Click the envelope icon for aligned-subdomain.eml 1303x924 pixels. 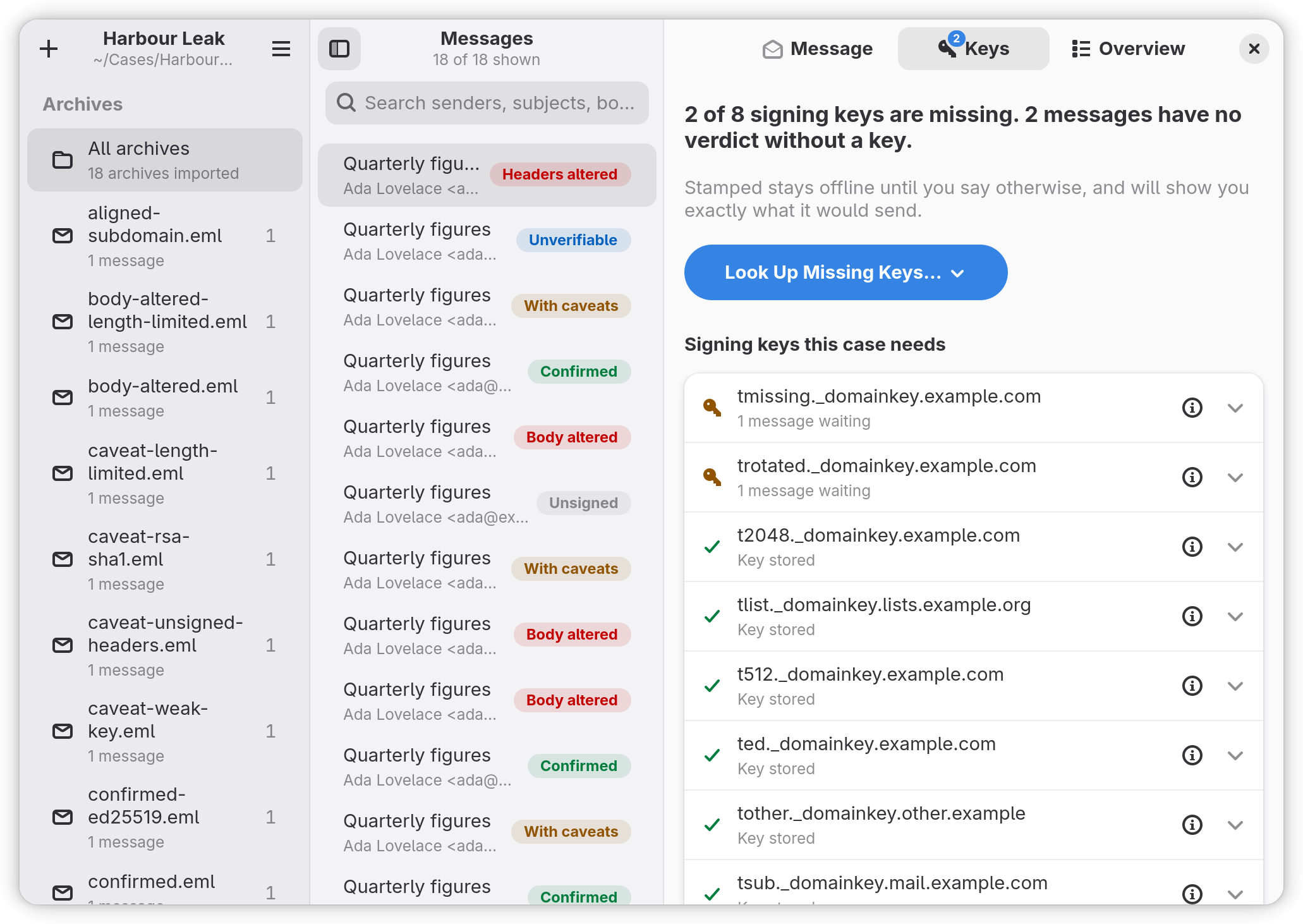62,236
